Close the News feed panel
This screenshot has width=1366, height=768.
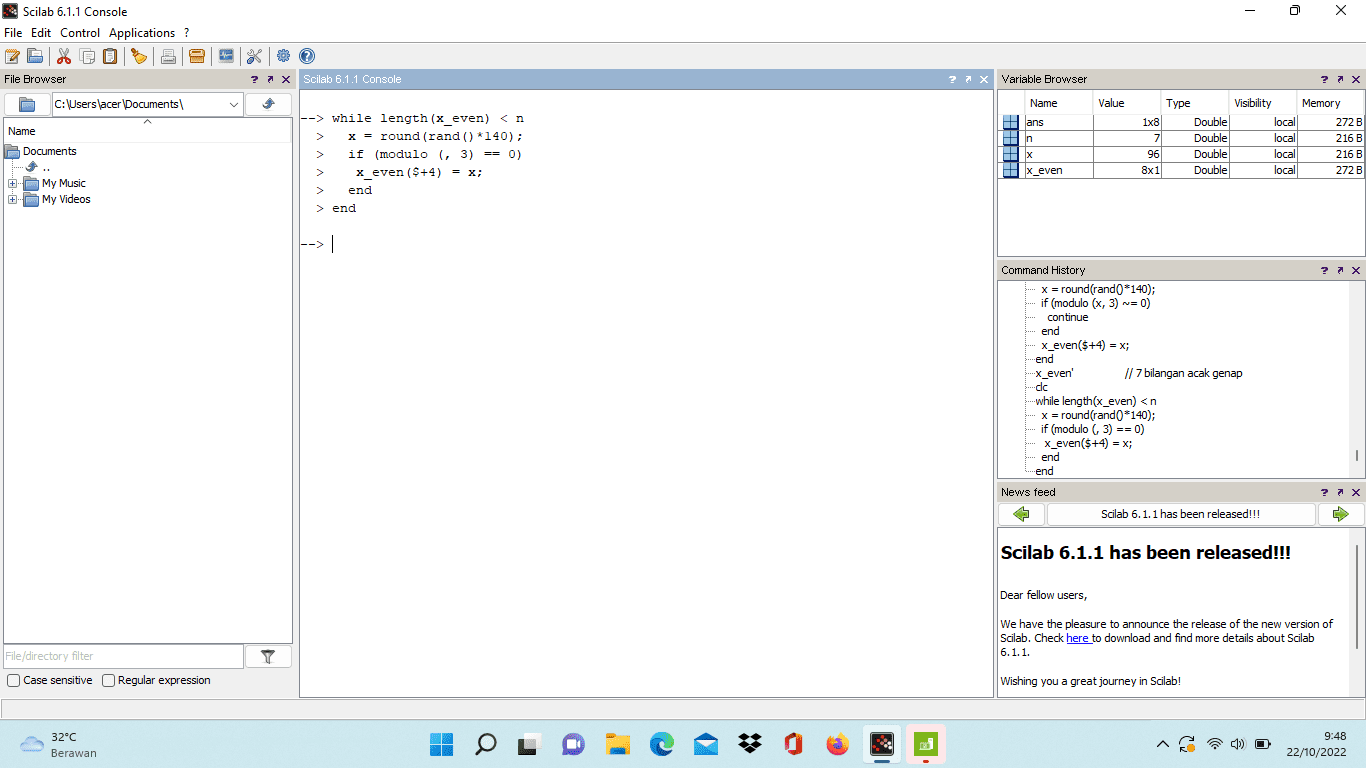[x=1356, y=492]
